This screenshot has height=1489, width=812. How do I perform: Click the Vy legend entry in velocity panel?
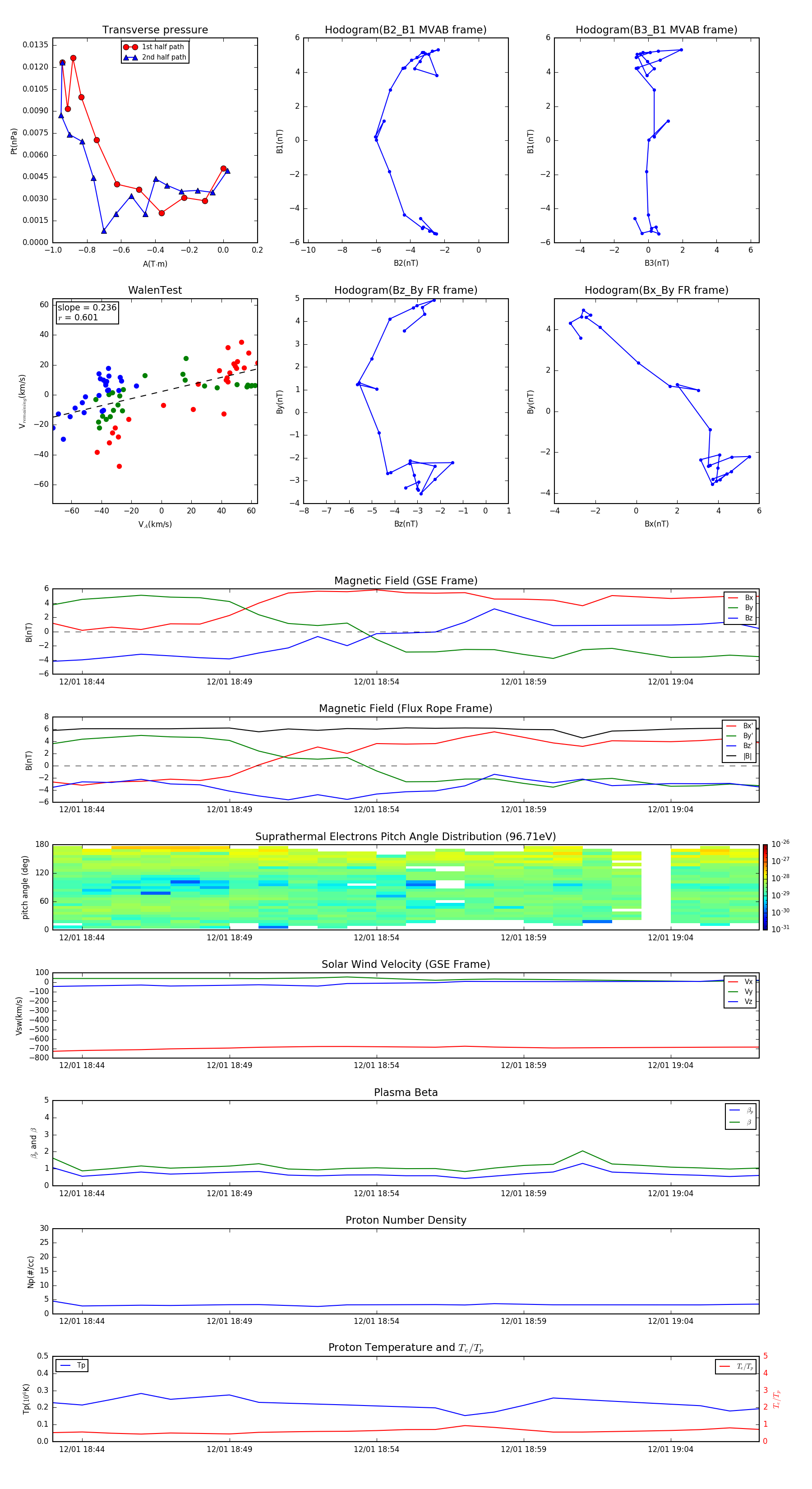(741, 991)
